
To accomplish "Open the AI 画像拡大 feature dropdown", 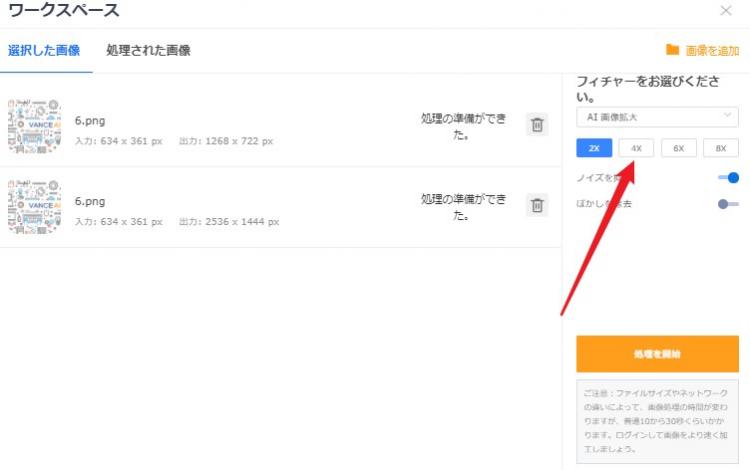I will [657, 117].
